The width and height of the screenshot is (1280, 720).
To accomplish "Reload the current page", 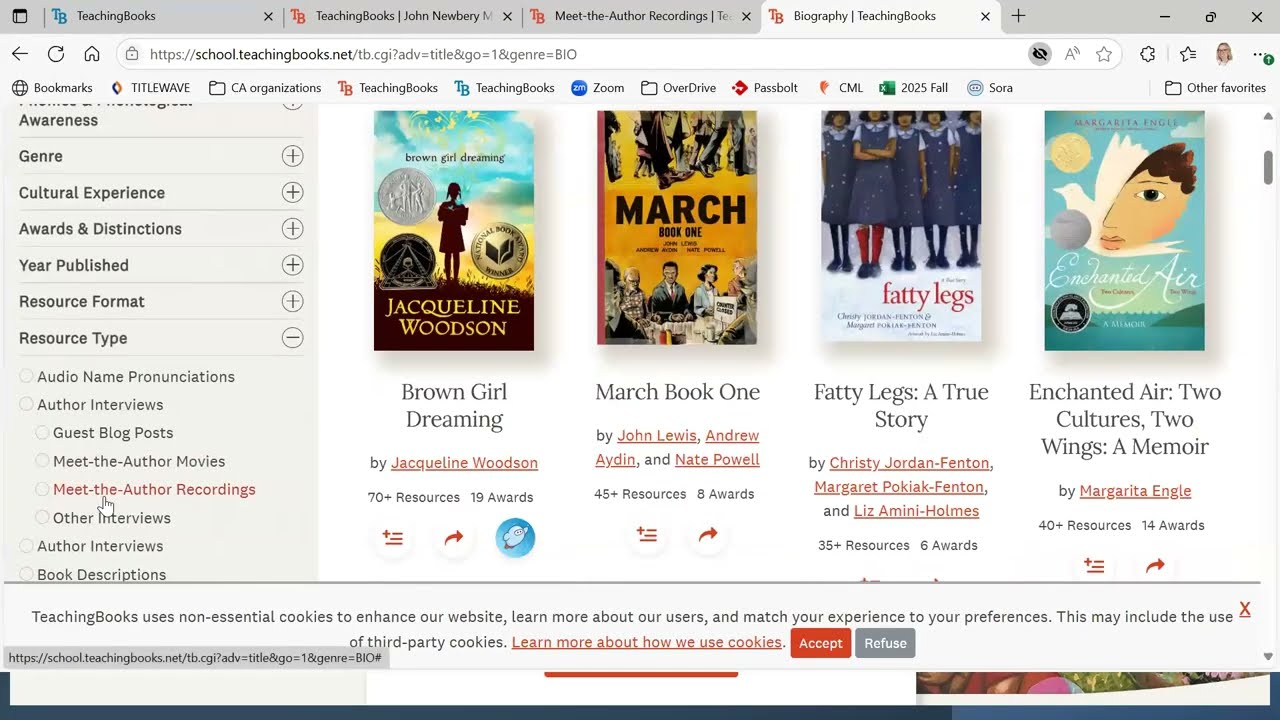I will click(56, 54).
